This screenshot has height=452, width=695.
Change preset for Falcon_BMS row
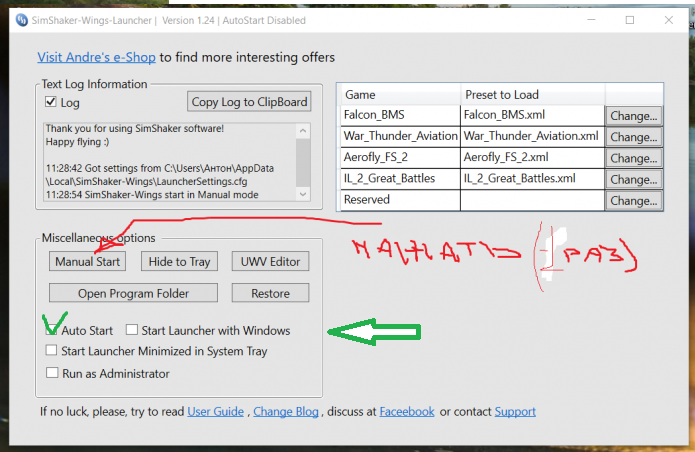[x=633, y=116]
